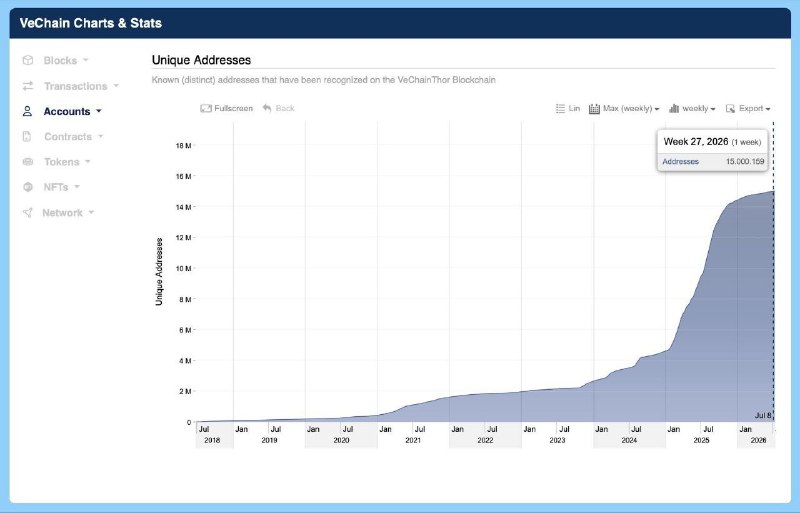Open the Export dropdown caret
The width and height of the screenshot is (800, 513).
click(768, 109)
